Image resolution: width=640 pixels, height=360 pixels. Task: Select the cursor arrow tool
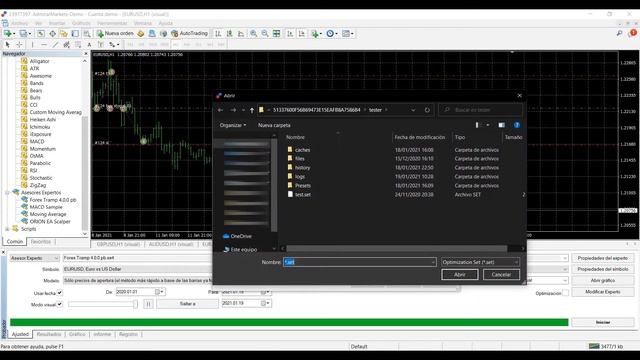(x=7, y=44)
